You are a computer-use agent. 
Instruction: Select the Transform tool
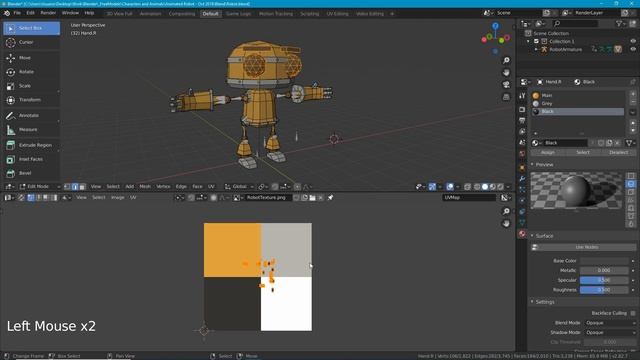click(x=31, y=100)
